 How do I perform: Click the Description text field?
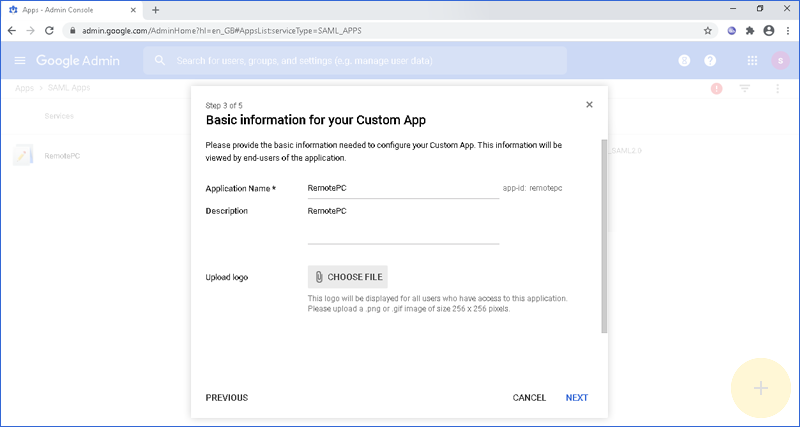(x=403, y=224)
